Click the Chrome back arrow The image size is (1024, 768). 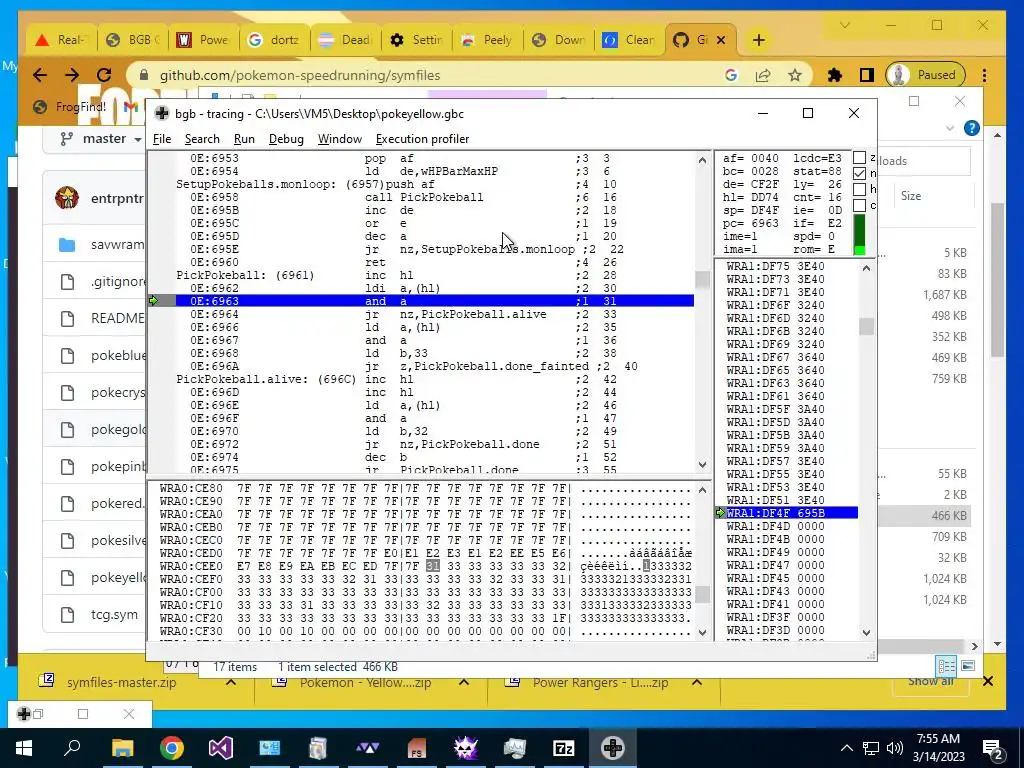point(40,75)
